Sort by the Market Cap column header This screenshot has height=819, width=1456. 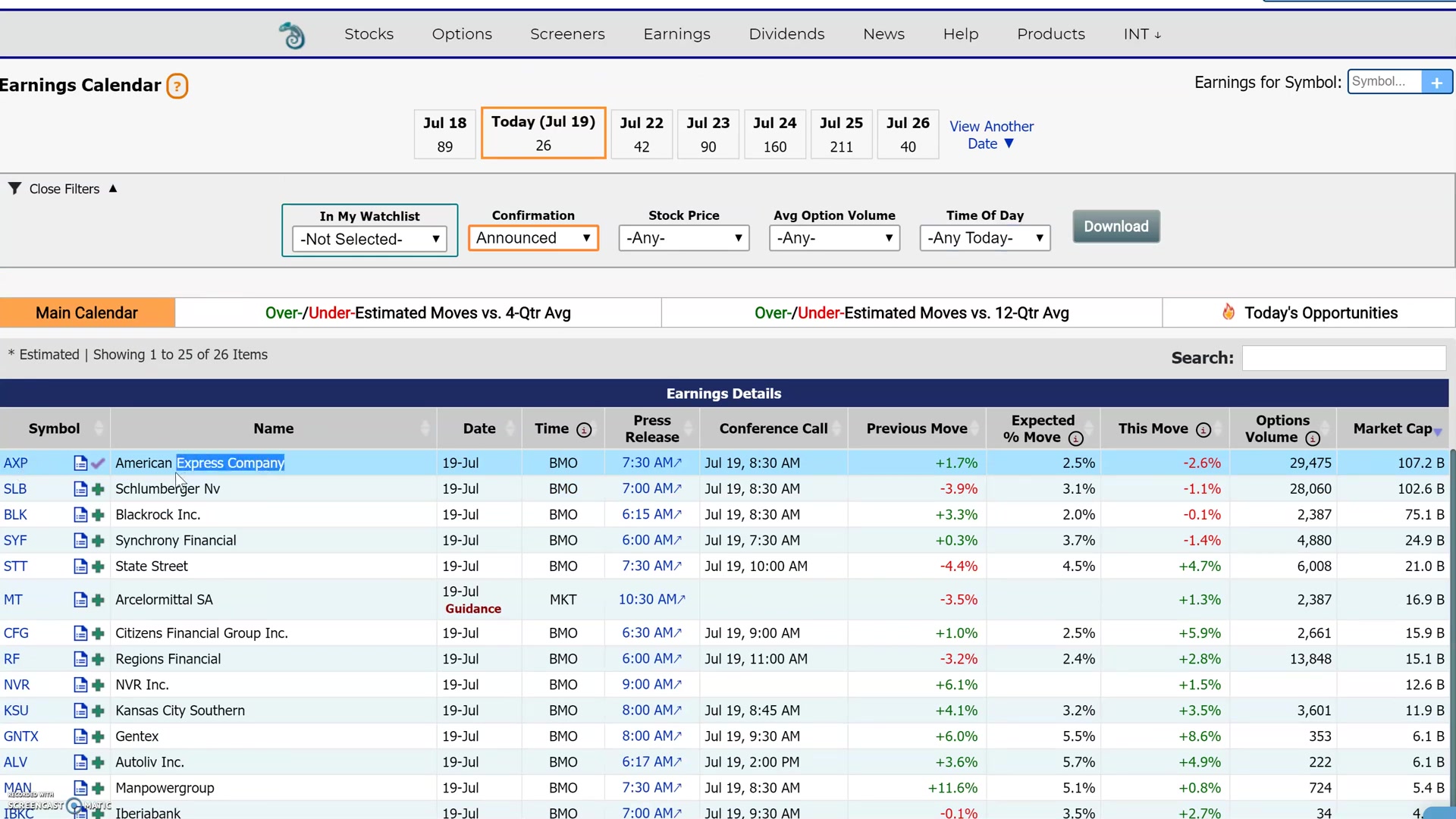(1392, 428)
